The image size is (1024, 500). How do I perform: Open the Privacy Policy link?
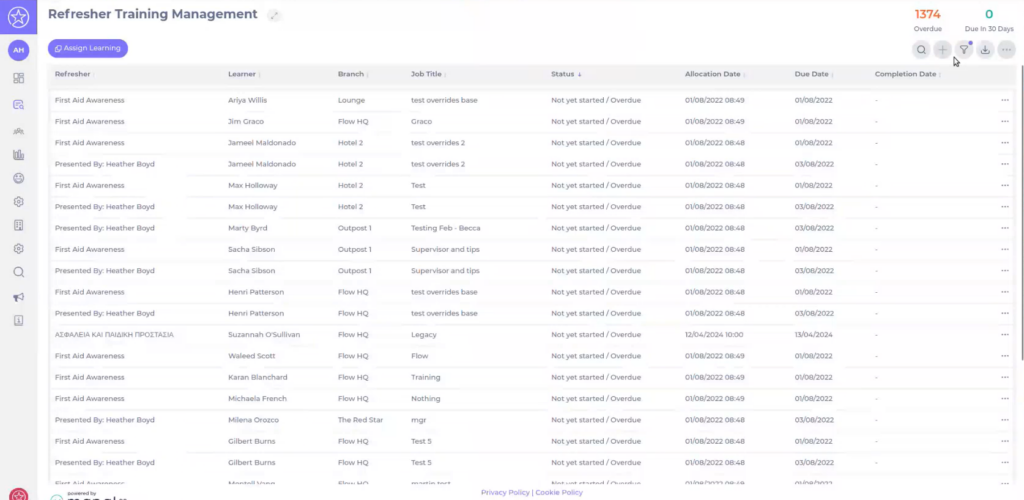click(x=505, y=492)
